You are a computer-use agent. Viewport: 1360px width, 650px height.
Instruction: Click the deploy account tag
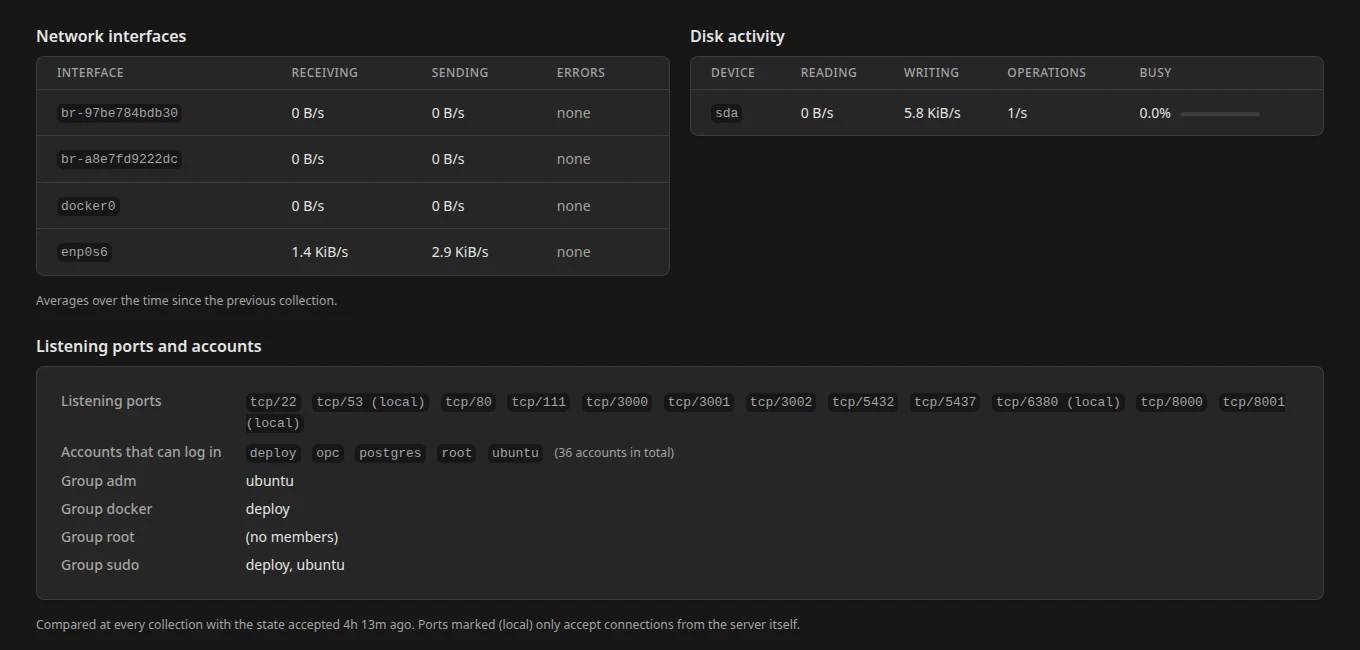(273, 453)
